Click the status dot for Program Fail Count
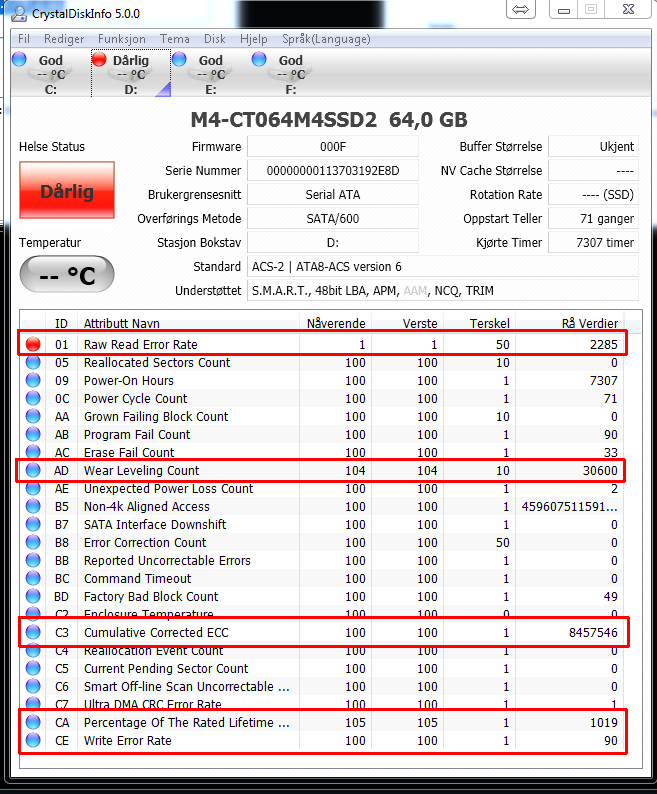This screenshot has width=657, height=794. [x=33, y=434]
